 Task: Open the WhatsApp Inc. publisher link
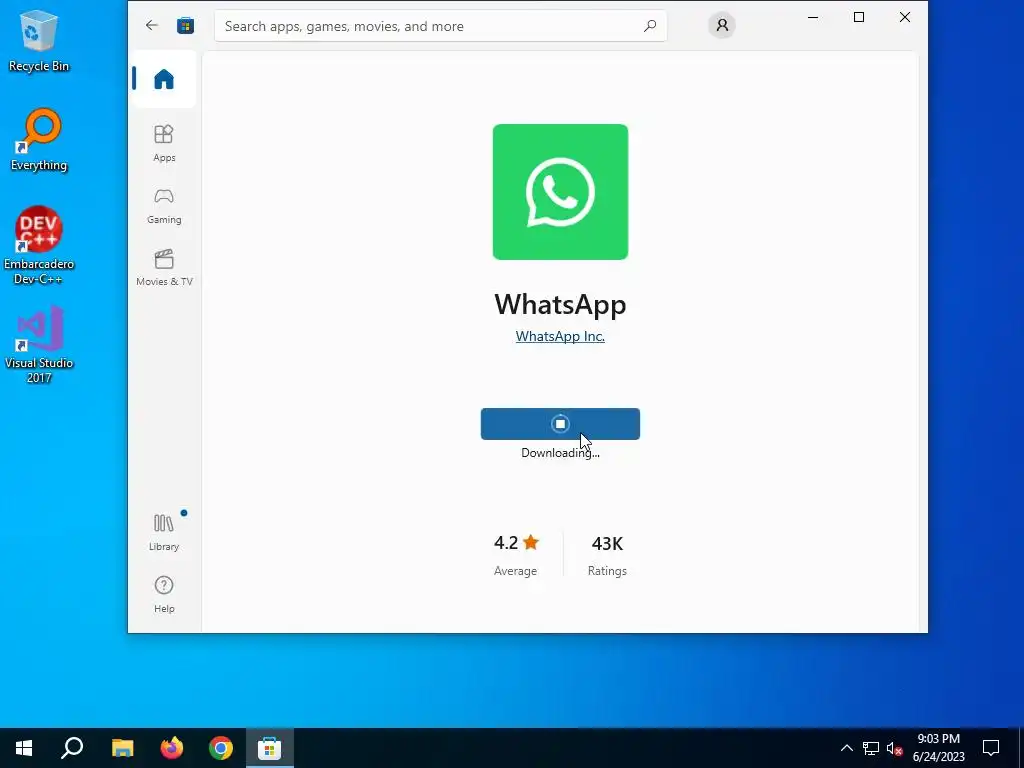pyautogui.click(x=560, y=336)
